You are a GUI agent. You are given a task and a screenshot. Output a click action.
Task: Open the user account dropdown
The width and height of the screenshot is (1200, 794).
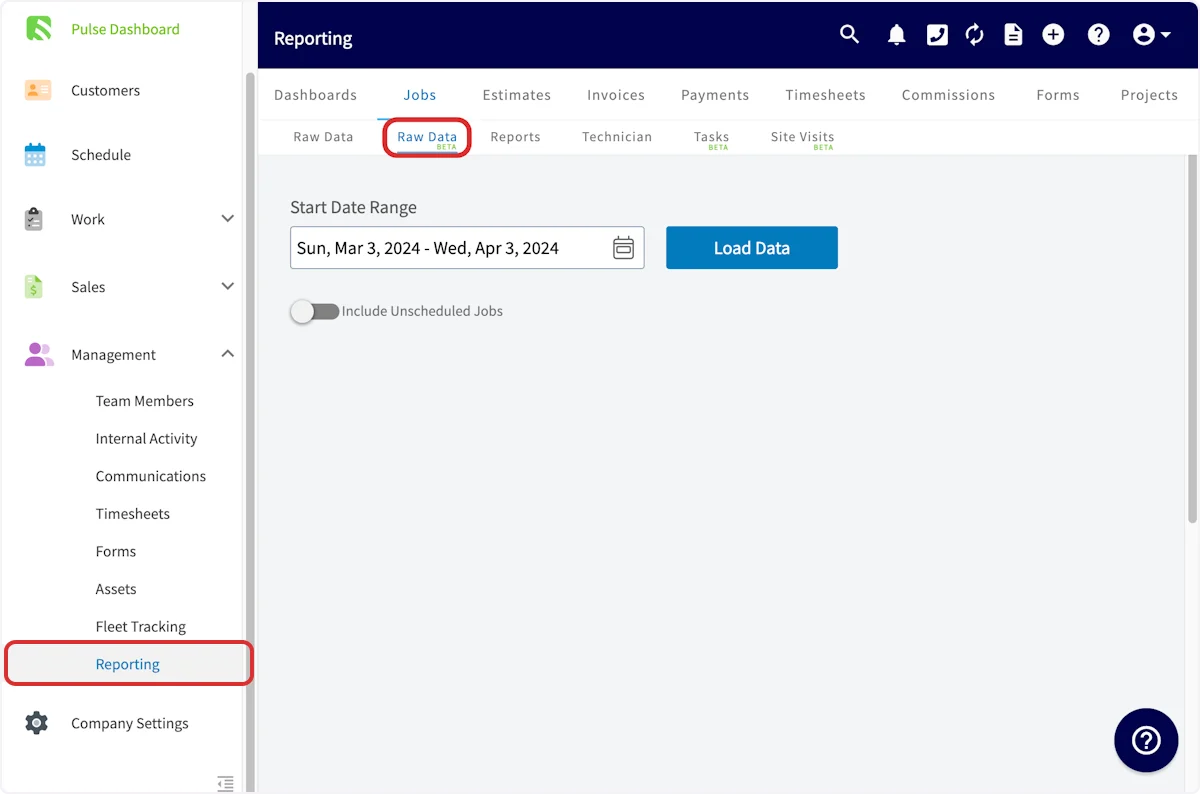(x=1151, y=35)
